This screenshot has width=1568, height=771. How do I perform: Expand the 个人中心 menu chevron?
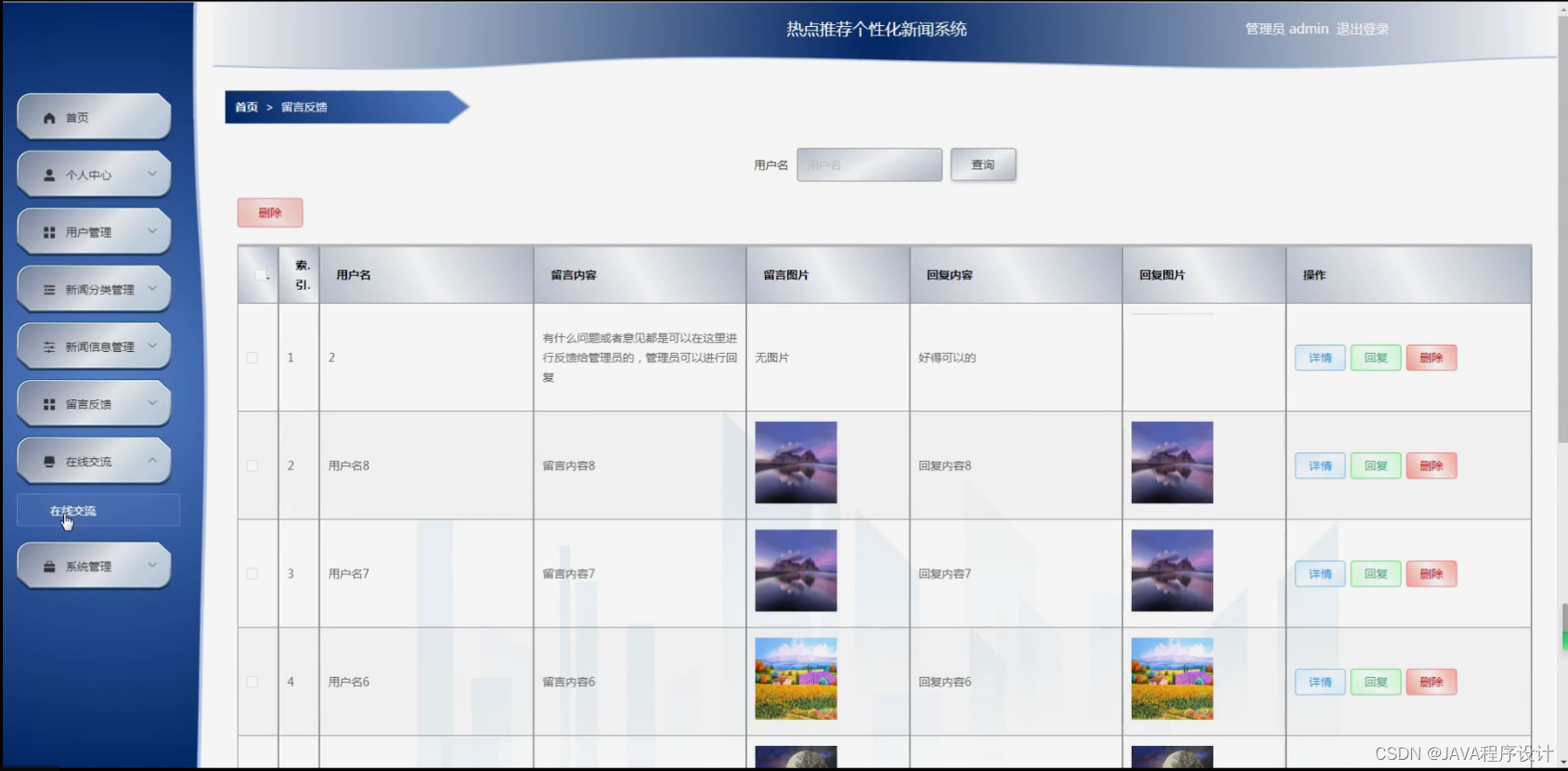coord(152,174)
